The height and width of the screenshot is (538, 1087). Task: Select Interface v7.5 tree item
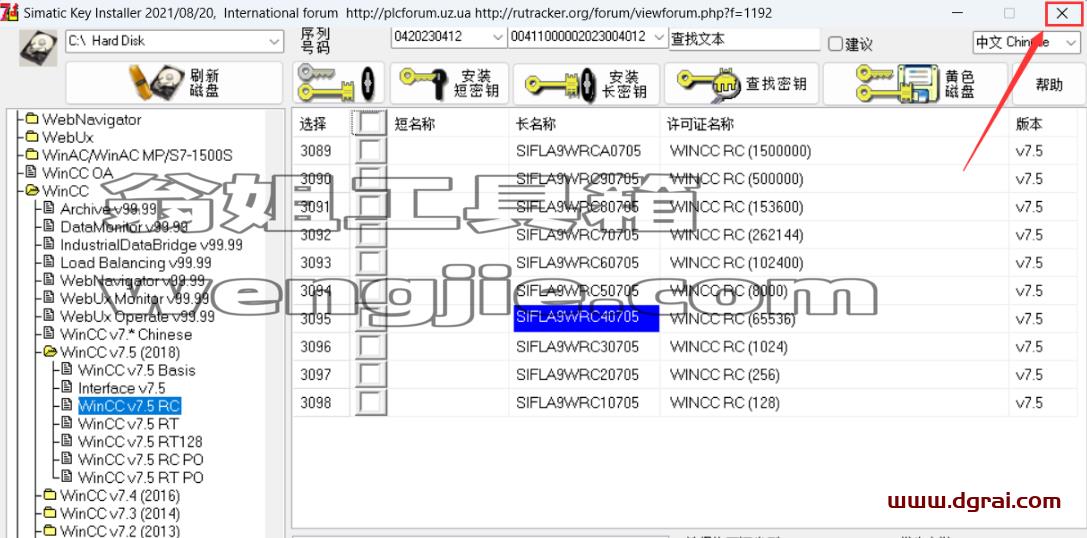121,388
